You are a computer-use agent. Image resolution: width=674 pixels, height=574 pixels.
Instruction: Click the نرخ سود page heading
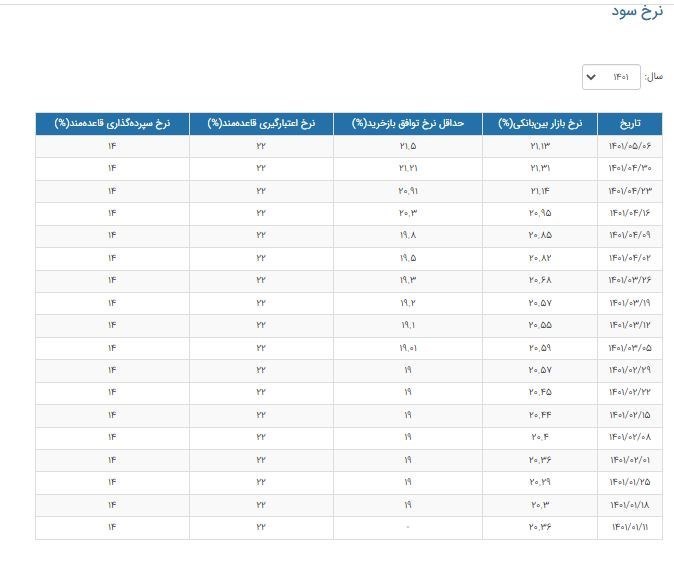(x=637, y=11)
